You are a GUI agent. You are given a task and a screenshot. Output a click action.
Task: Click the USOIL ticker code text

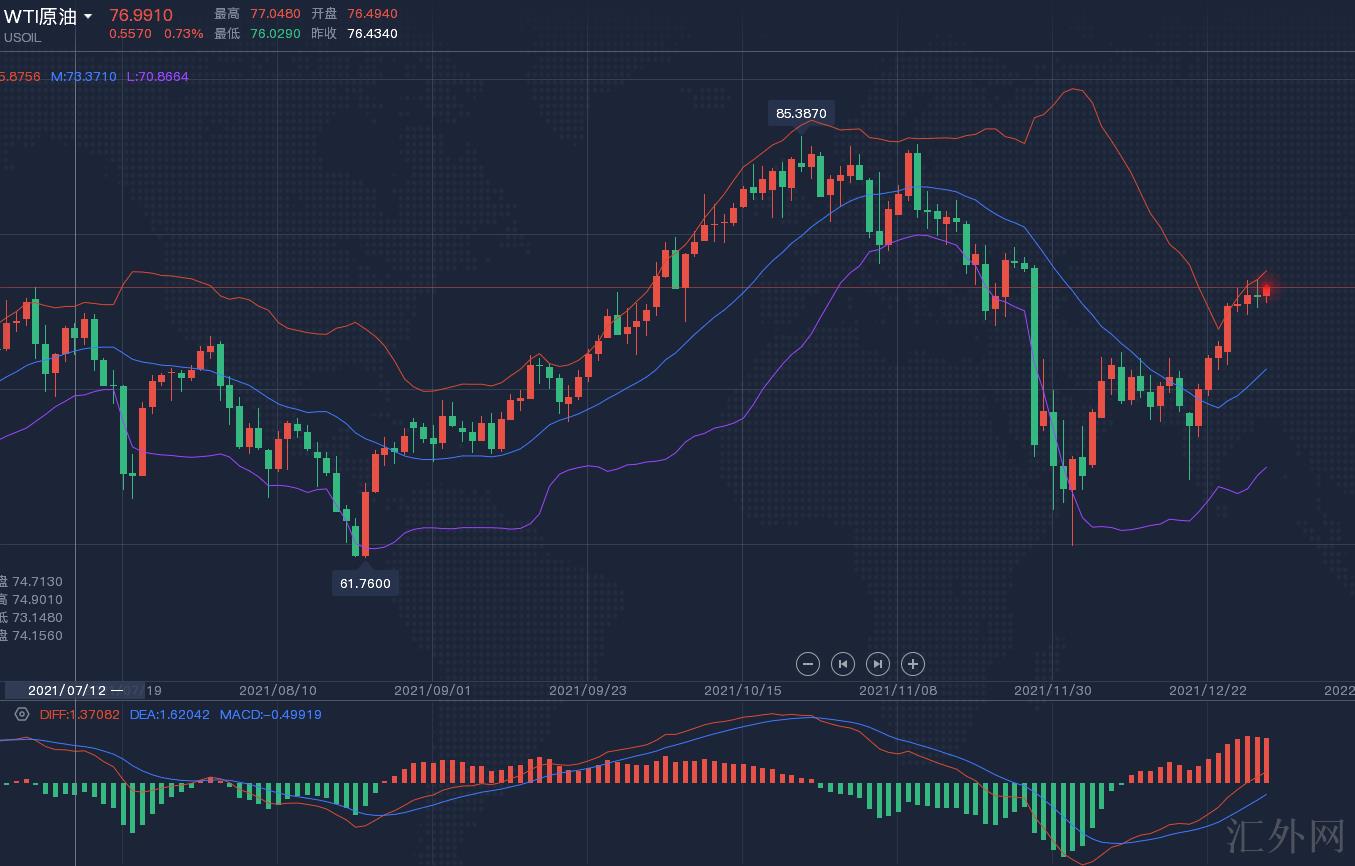coord(23,38)
